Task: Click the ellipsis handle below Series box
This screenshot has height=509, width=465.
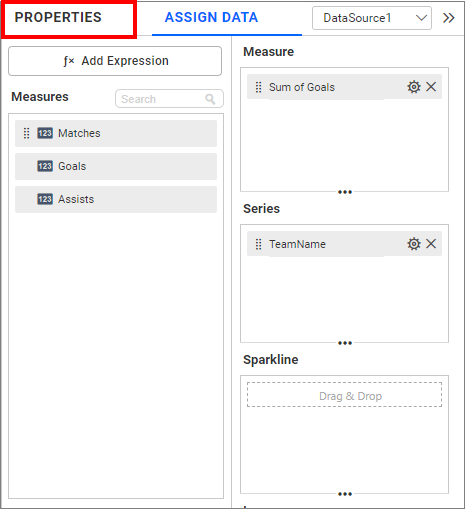Action: pyautogui.click(x=345, y=343)
